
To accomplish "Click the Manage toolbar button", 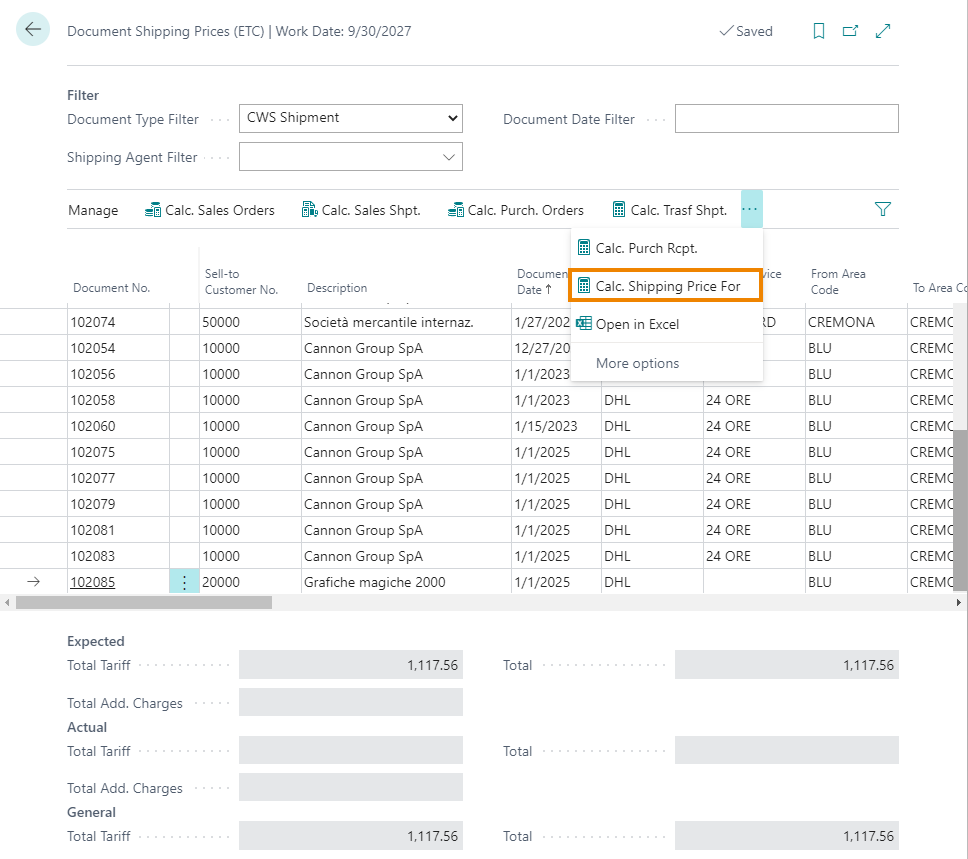I will [93, 210].
